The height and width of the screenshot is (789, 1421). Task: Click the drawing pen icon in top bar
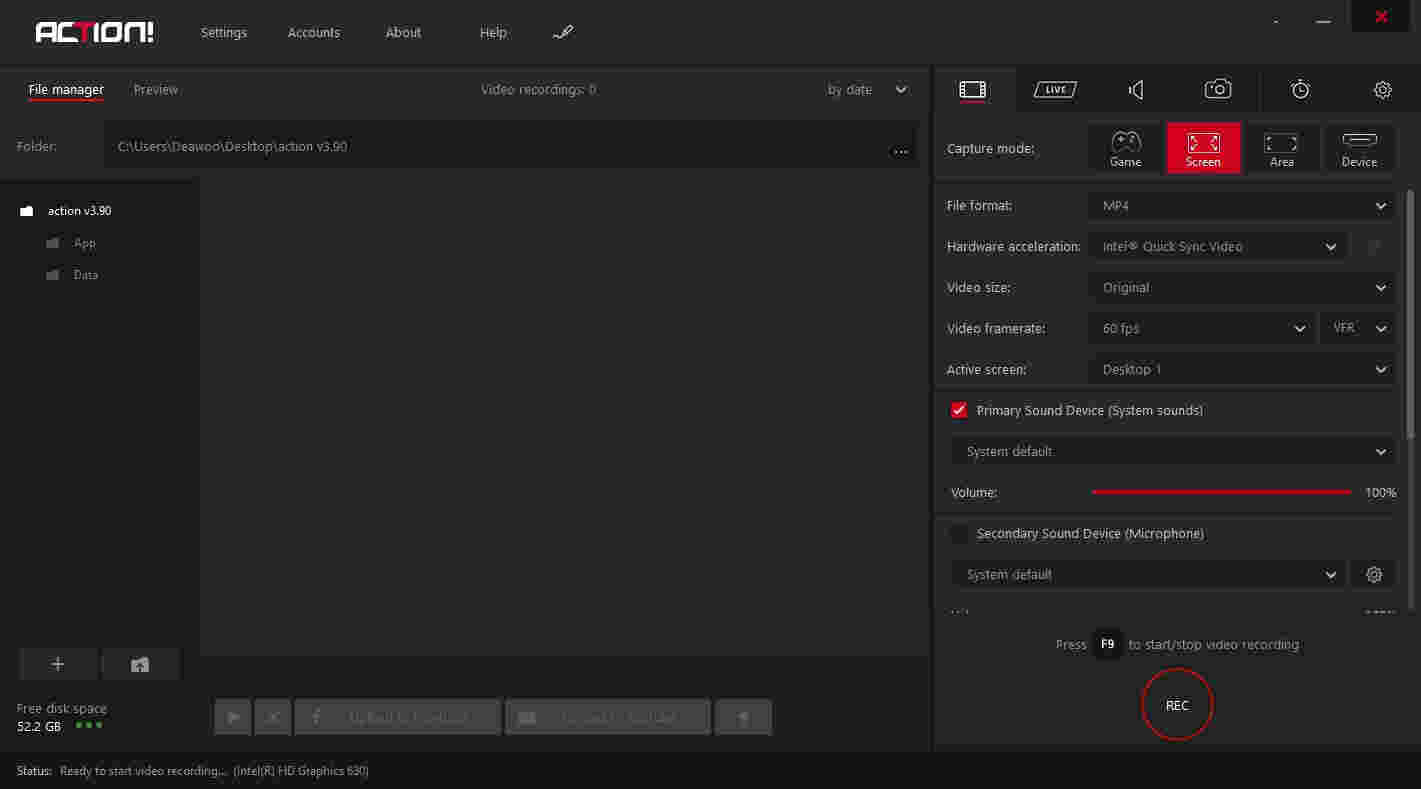(563, 33)
